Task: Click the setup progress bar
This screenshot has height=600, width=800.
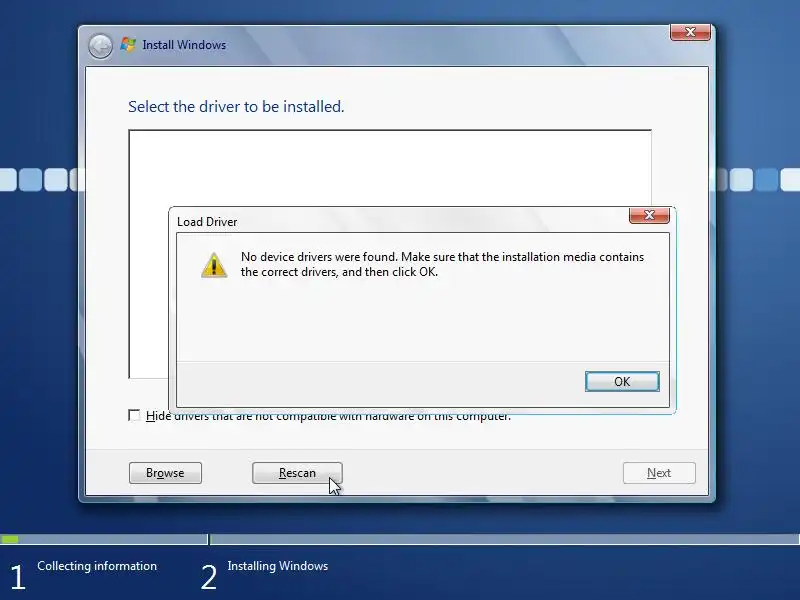Action: click(400, 539)
